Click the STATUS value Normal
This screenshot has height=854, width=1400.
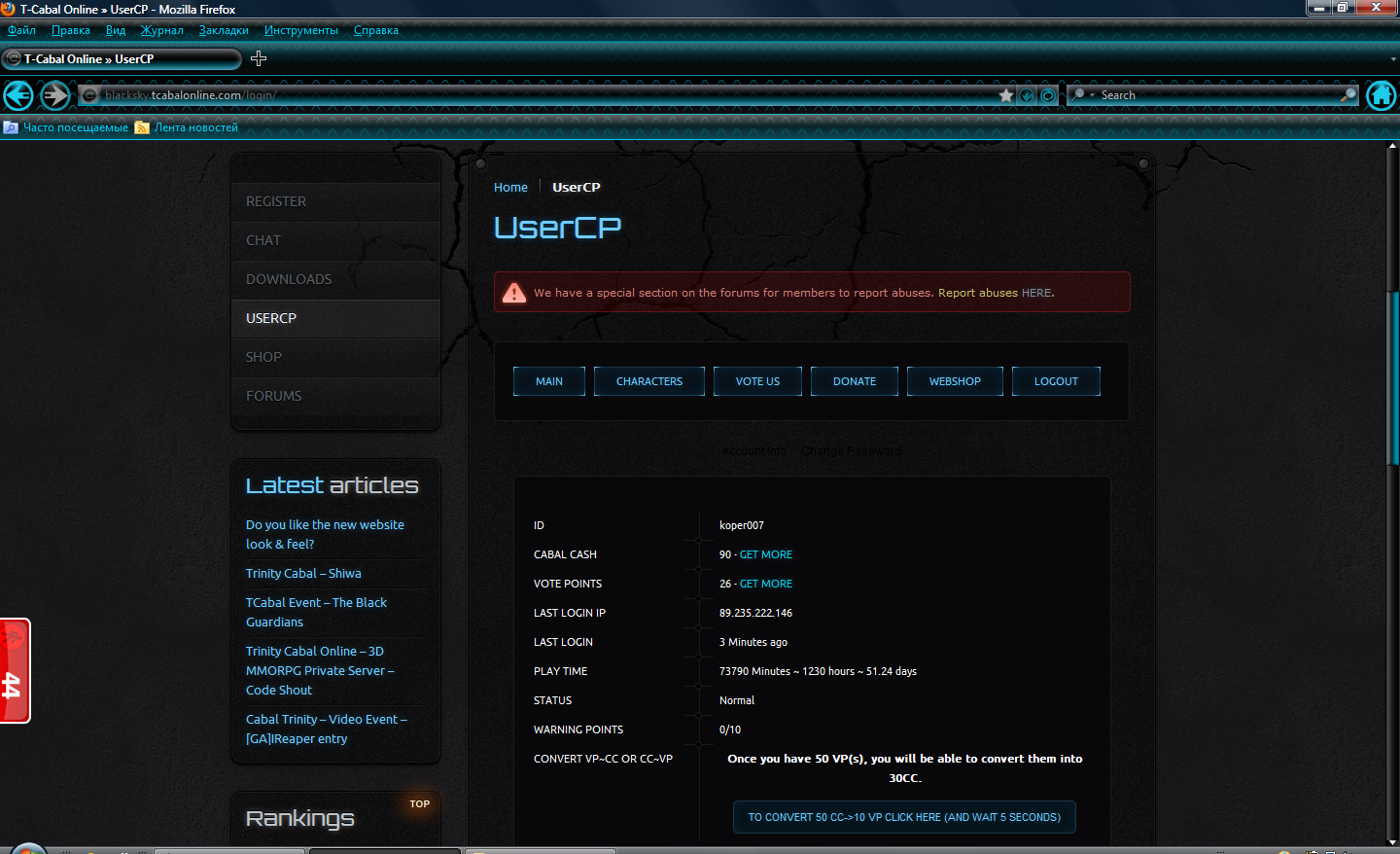click(737, 700)
